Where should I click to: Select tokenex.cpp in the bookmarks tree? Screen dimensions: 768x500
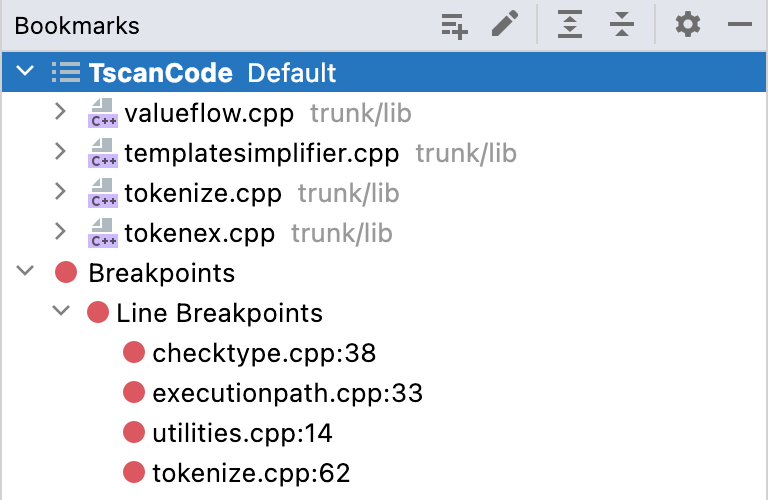[199, 233]
